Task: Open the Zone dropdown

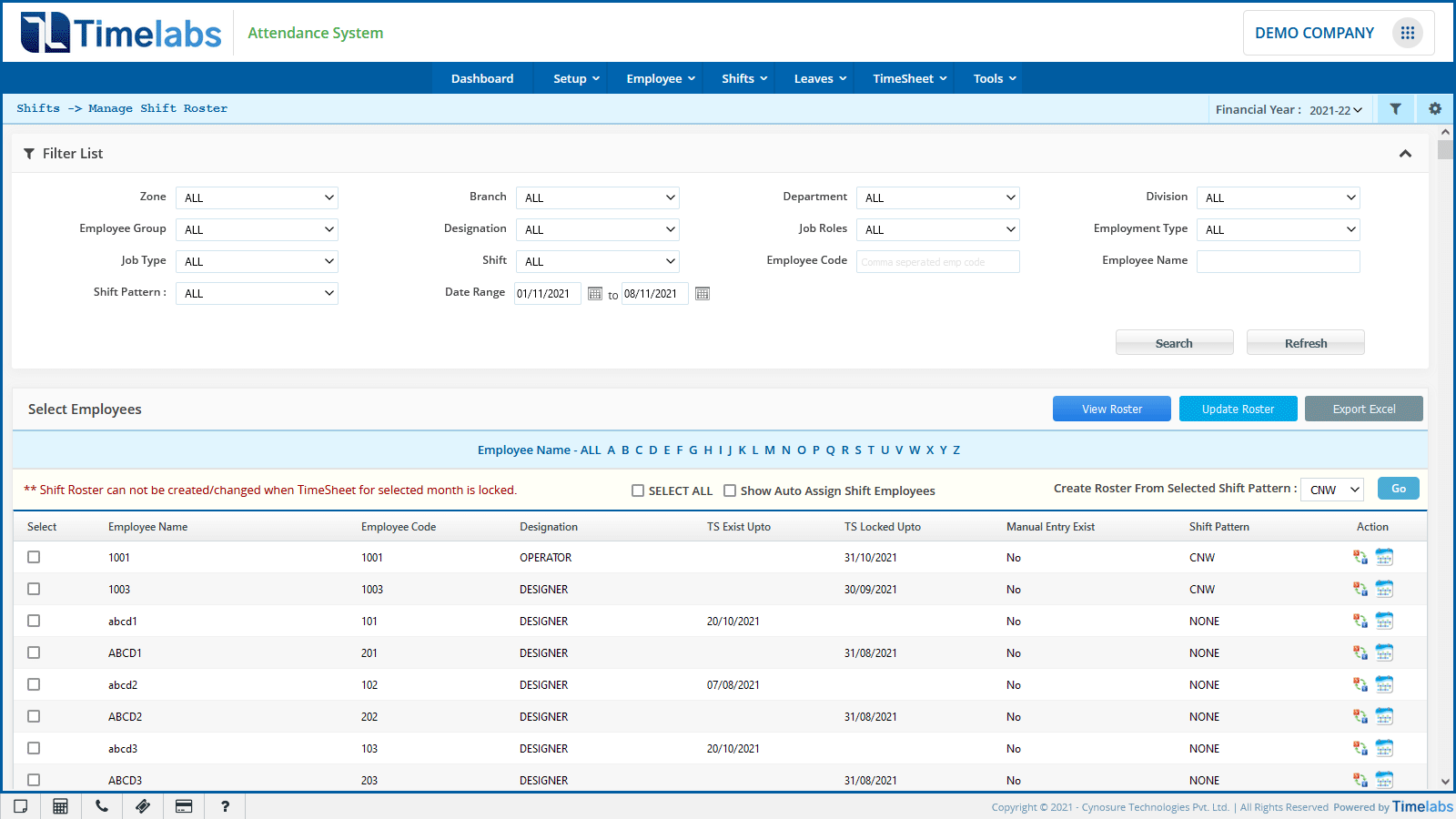Action: [257, 197]
